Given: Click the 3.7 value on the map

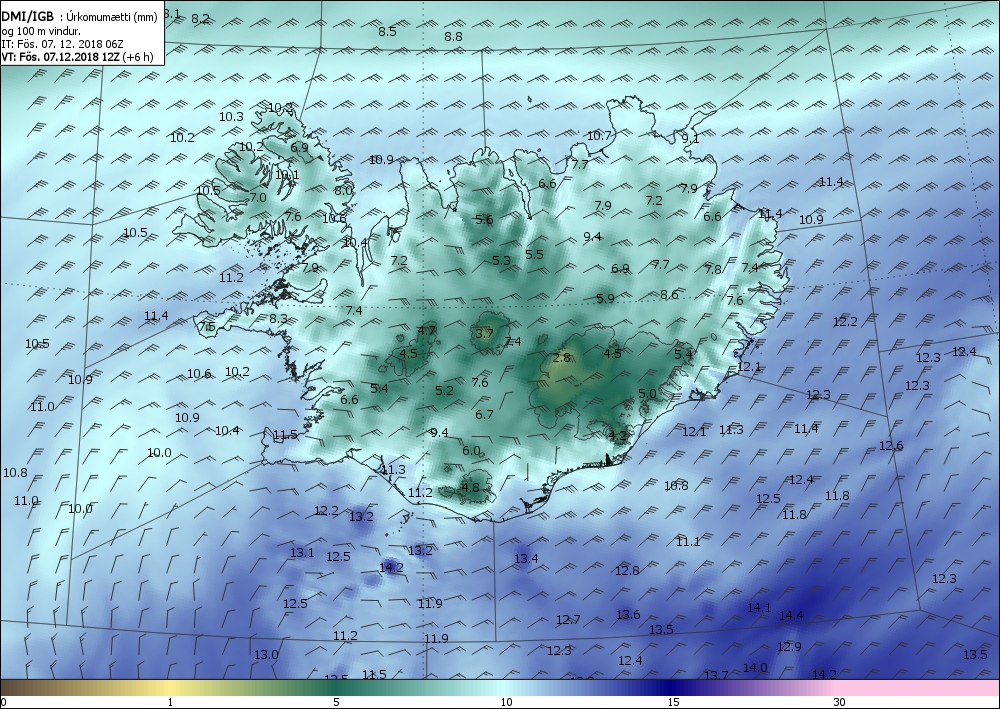Looking at the screenshot, I should click(484, 333).
